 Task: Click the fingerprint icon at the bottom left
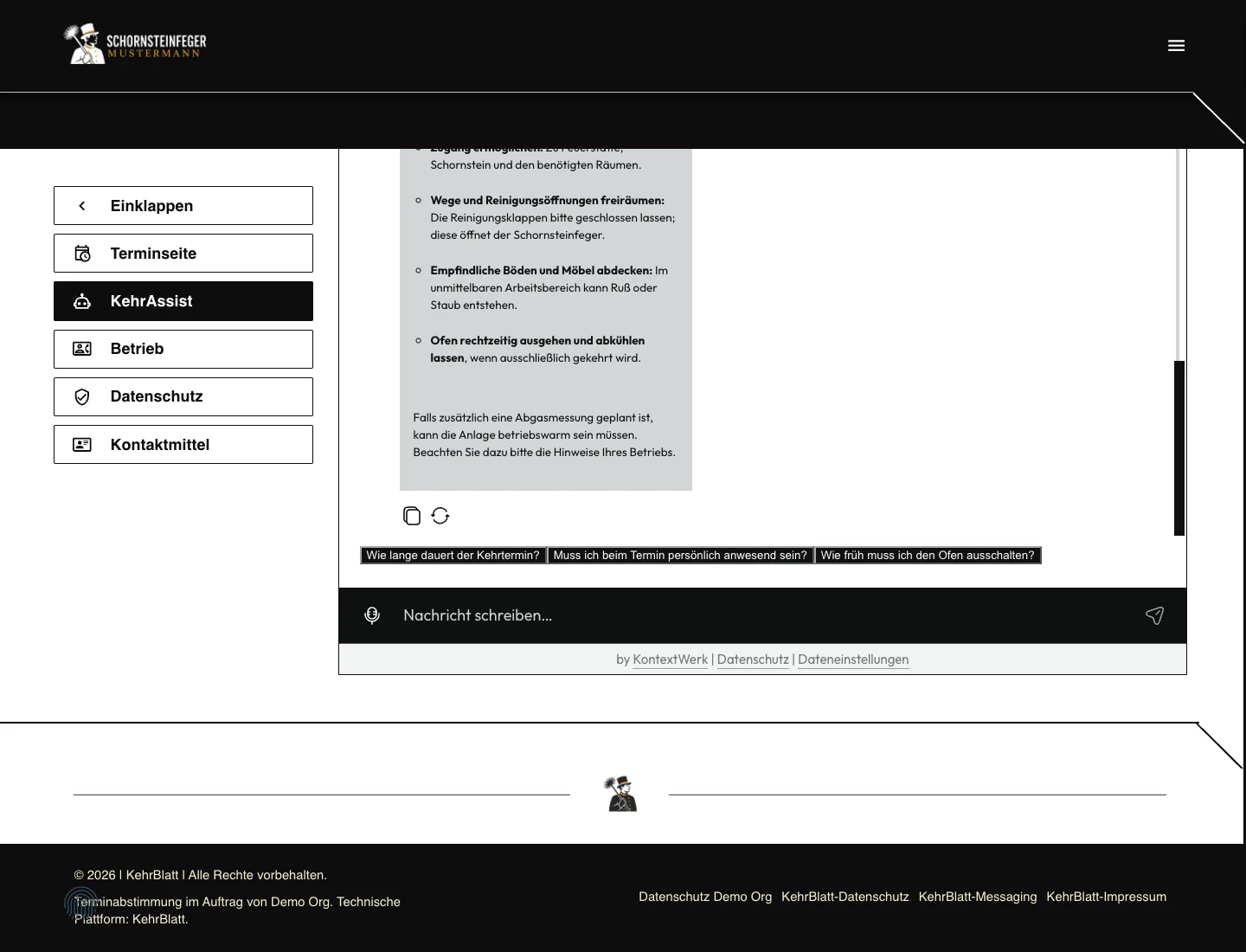click(81, 904)
